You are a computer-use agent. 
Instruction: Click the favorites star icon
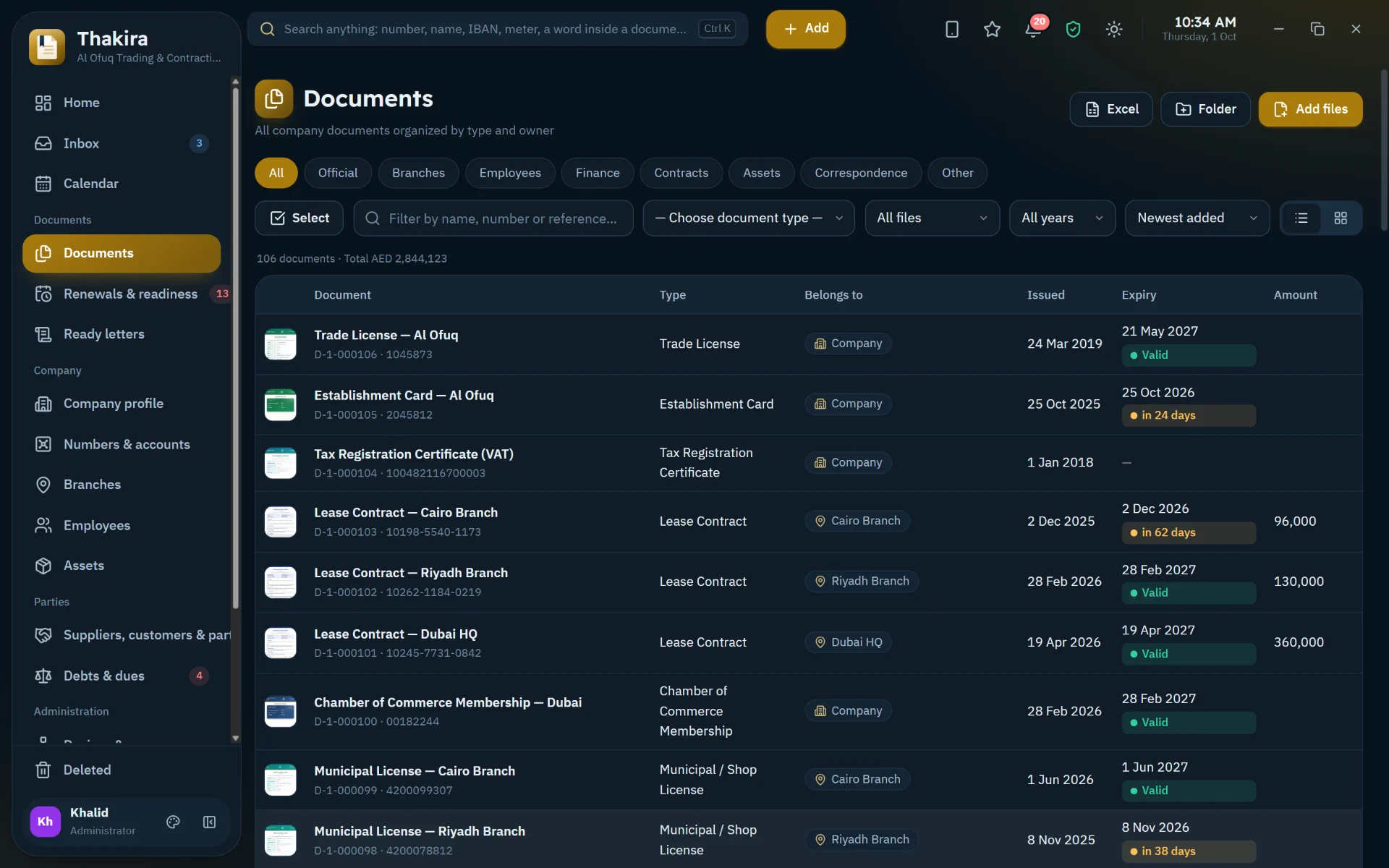(x=992, y=29)
